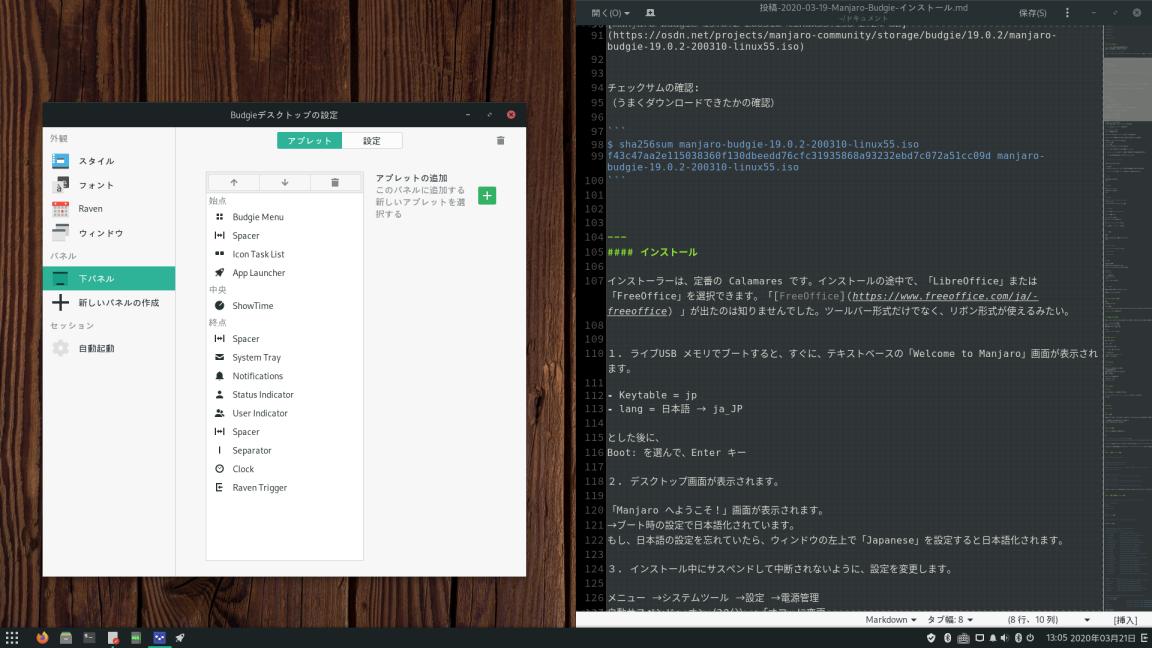Viewport: 1152px width, 648px height.
Task: Open the Markdown language dropdown
Action: [890, 619]
